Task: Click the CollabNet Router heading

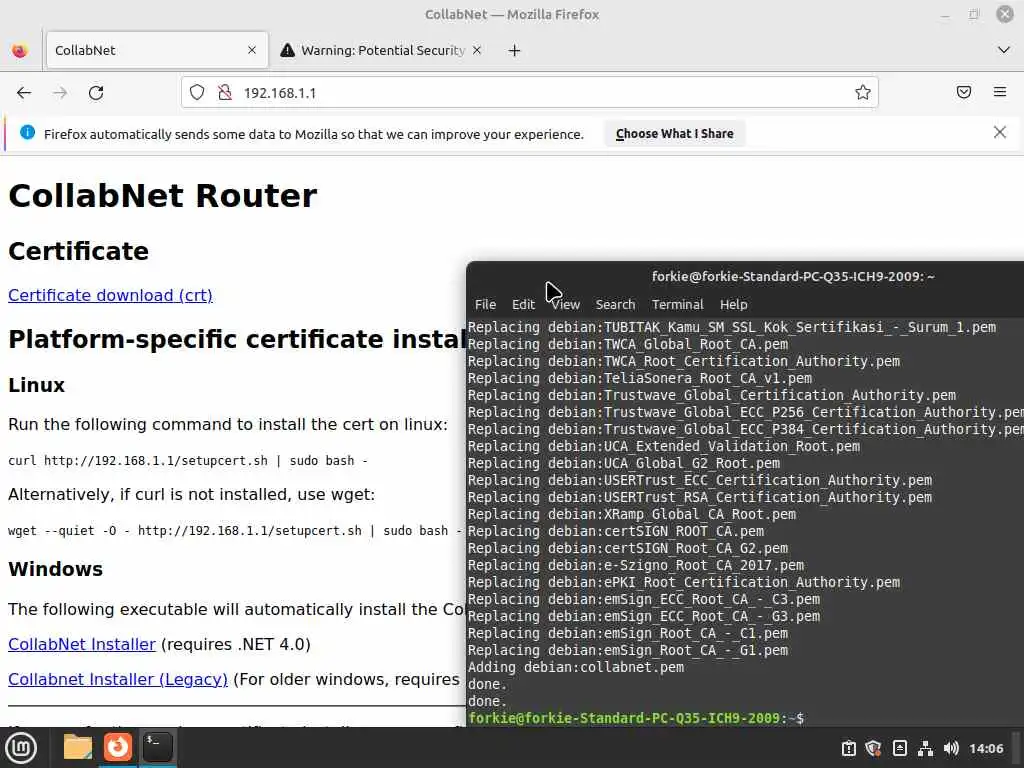Action: [163, 196]
